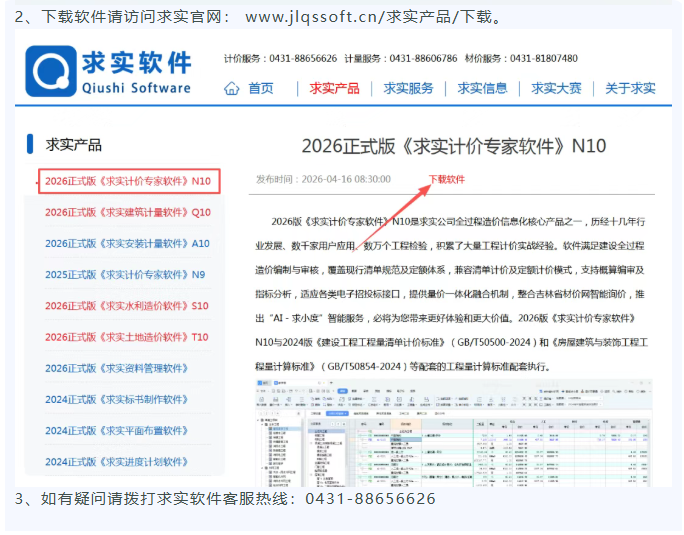Click the home icon beside 首页
Image resolution: width=684 pixels, height=535 pixels.
[232, 89]
